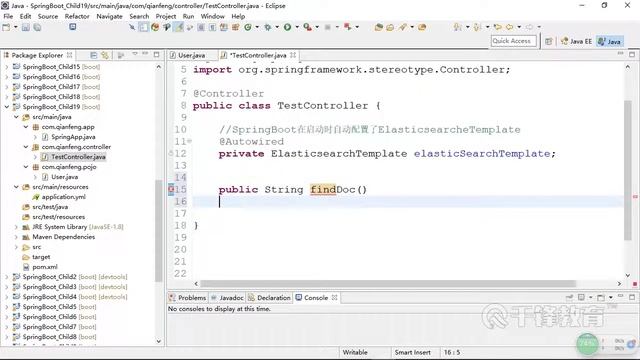Select User.java under com.qianfeng.pojo
This screenshot has width=640, height=360.
(x=64, y=177)
